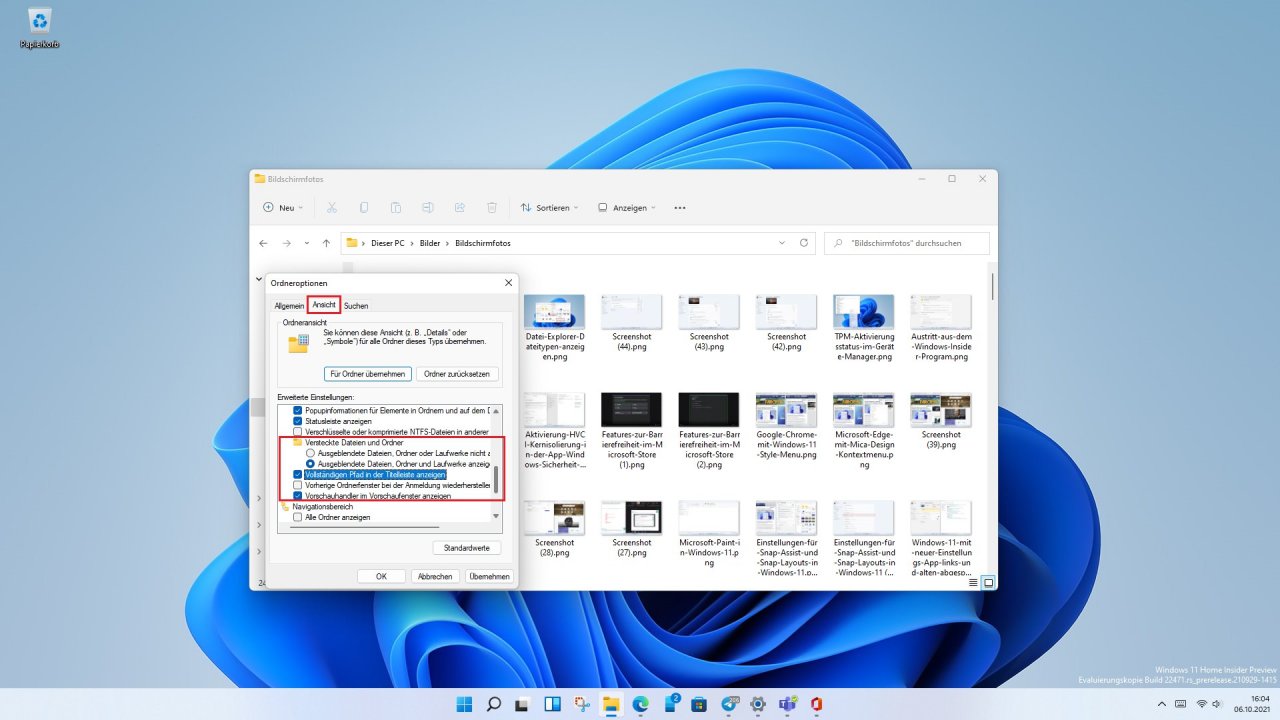Click the Paste icon in Explorer toolbar
Image resolution: width=1280 pixels, height=720 pixels.
396,208
